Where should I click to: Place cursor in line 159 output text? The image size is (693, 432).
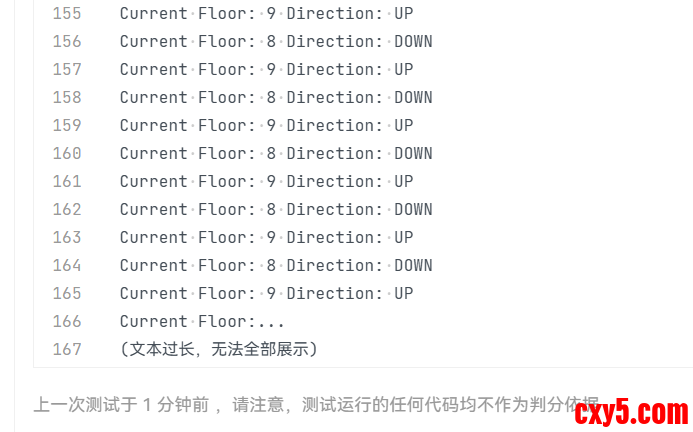point(266,126)
